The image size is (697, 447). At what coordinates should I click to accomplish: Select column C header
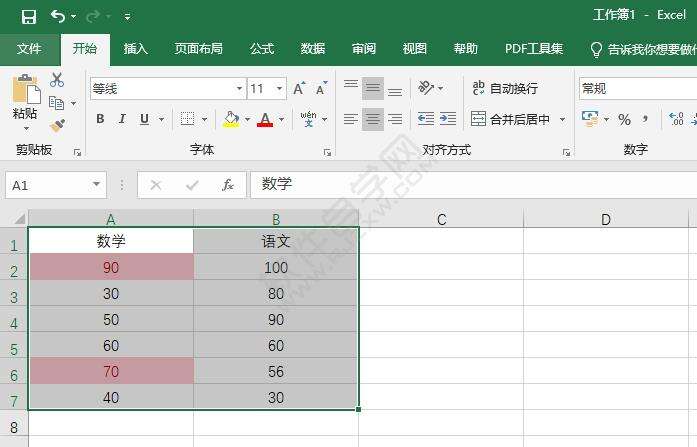(441, 219)
